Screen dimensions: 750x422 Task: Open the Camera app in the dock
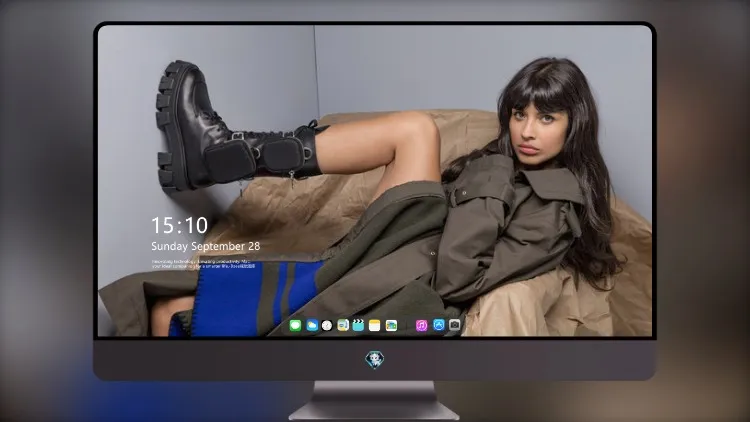tap(454, 325)
